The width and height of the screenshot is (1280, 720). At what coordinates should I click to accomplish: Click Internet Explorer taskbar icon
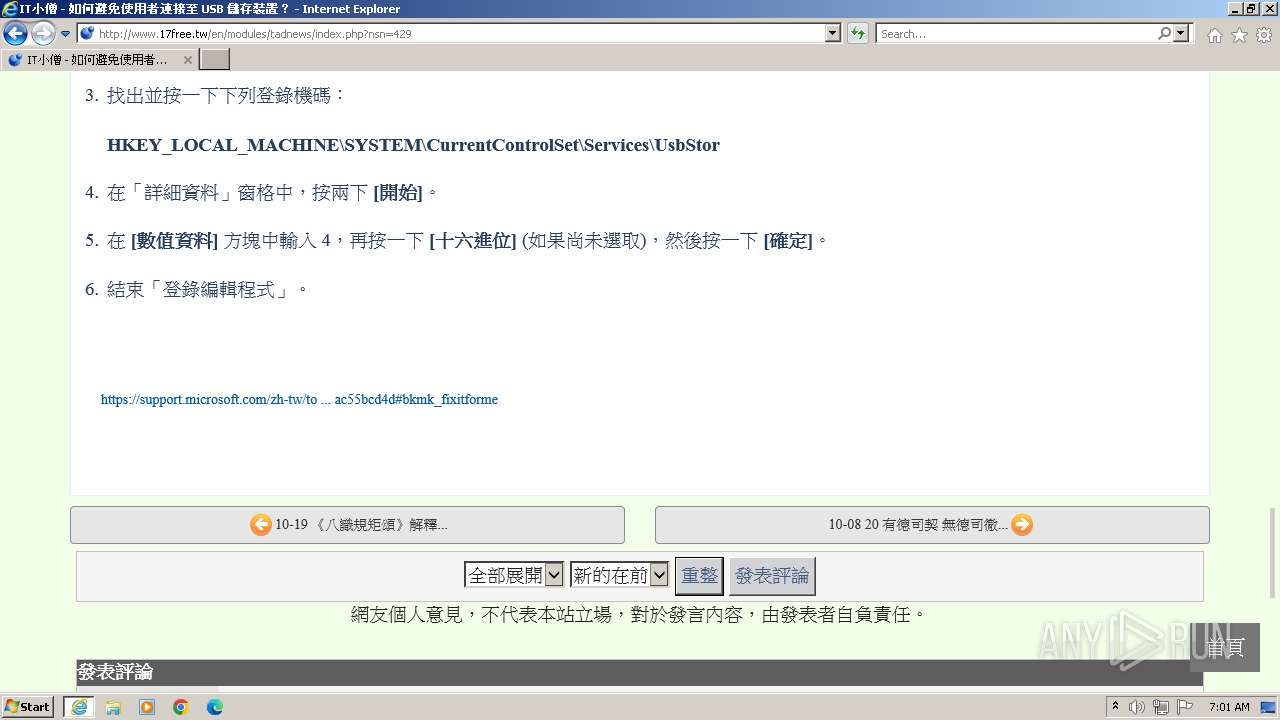pyautogui.click(x=79, y=707)
